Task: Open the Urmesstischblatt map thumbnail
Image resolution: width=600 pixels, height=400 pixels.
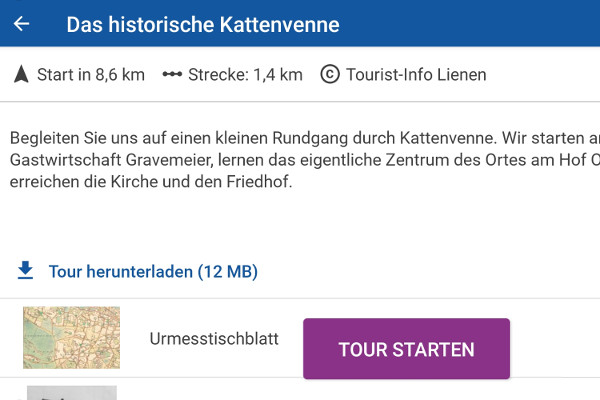Action: (x=72, y=338)
